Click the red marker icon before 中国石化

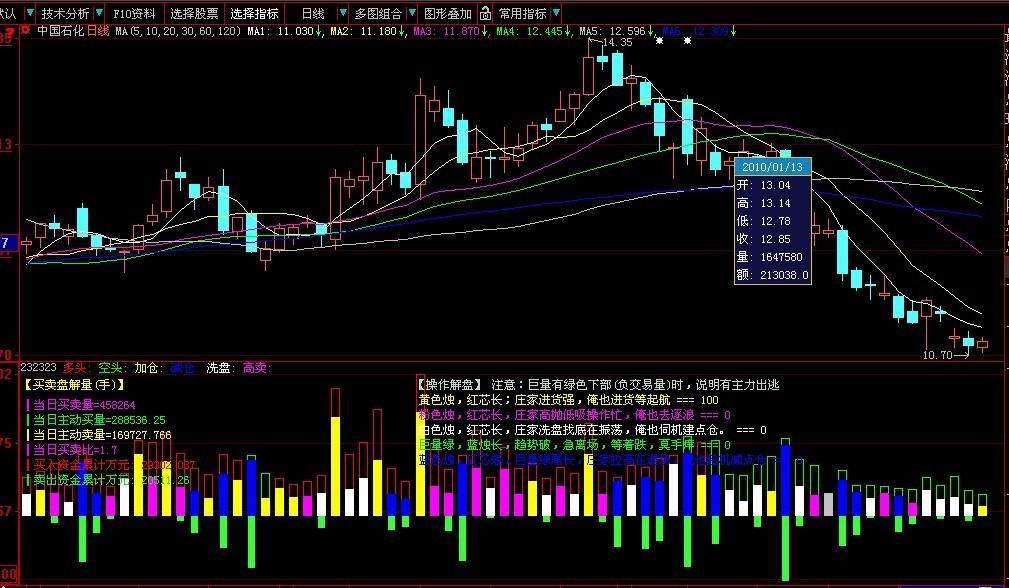click(25, 30)
